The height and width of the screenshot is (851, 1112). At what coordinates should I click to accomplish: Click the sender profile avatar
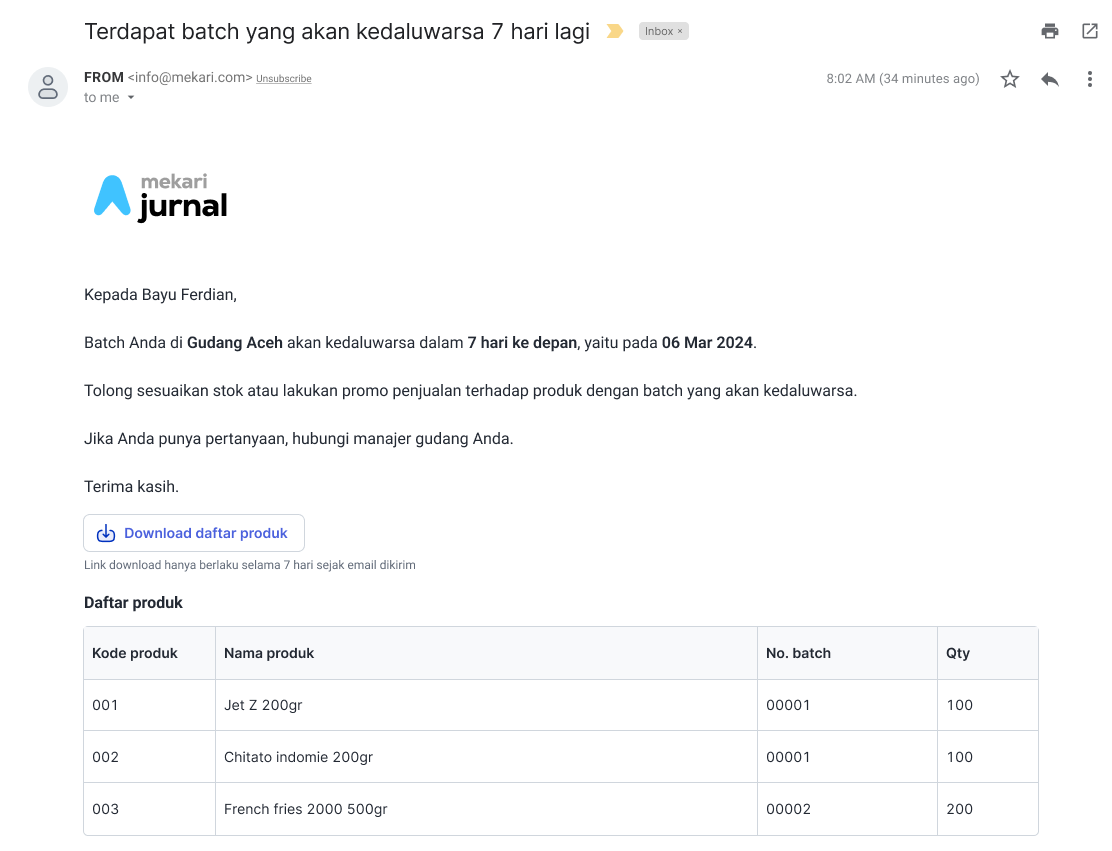(48, 87)
